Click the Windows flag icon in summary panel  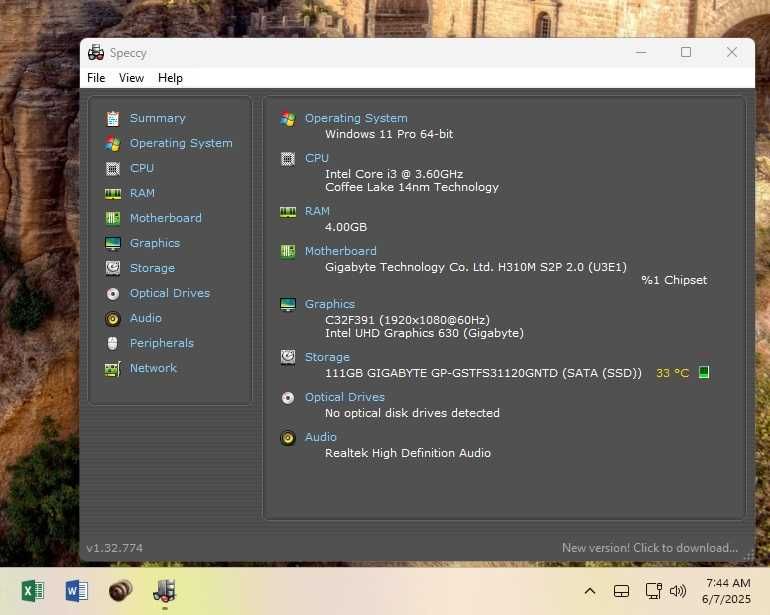288,119
